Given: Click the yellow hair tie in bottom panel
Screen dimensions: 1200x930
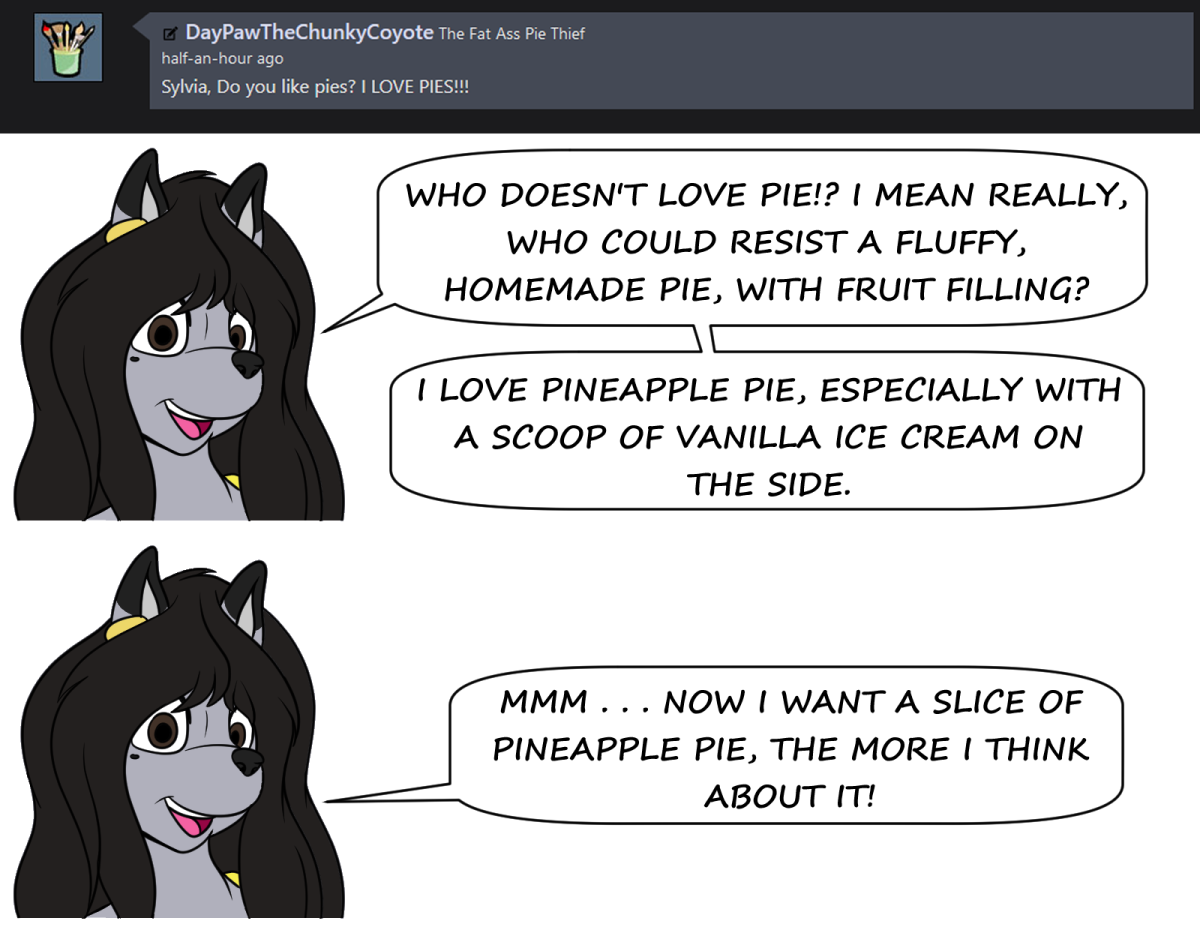Looking at the screenshot, I should 121,630.
